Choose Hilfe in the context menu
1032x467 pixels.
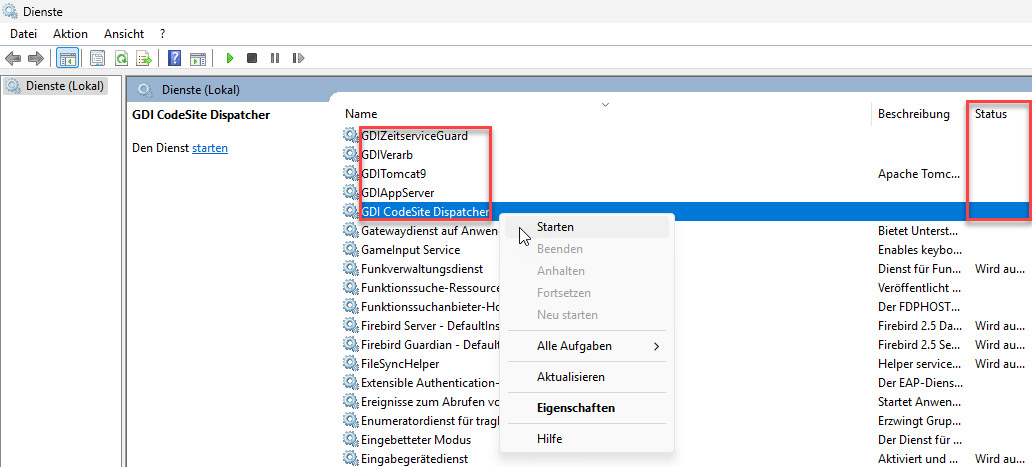point(586,439)
